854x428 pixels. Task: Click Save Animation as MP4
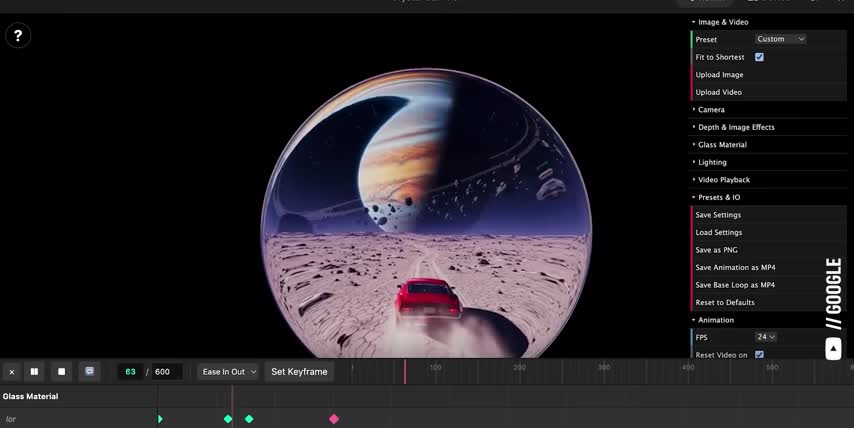click(735, 267)
